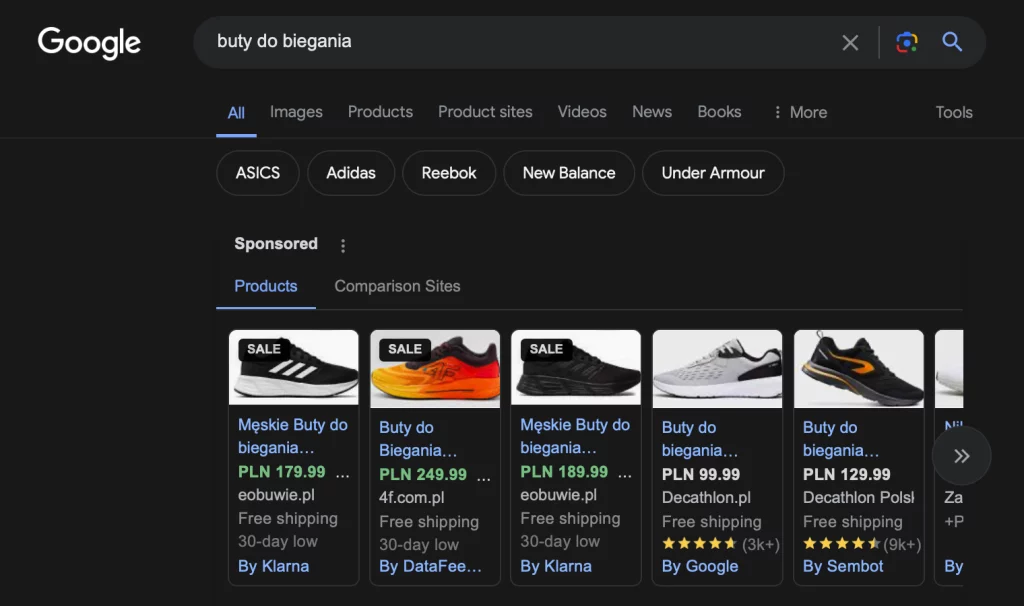The width and height of the screenshot is (1024, 606).
Task: Clear the search box with X icon
Action: click(850, 42)
